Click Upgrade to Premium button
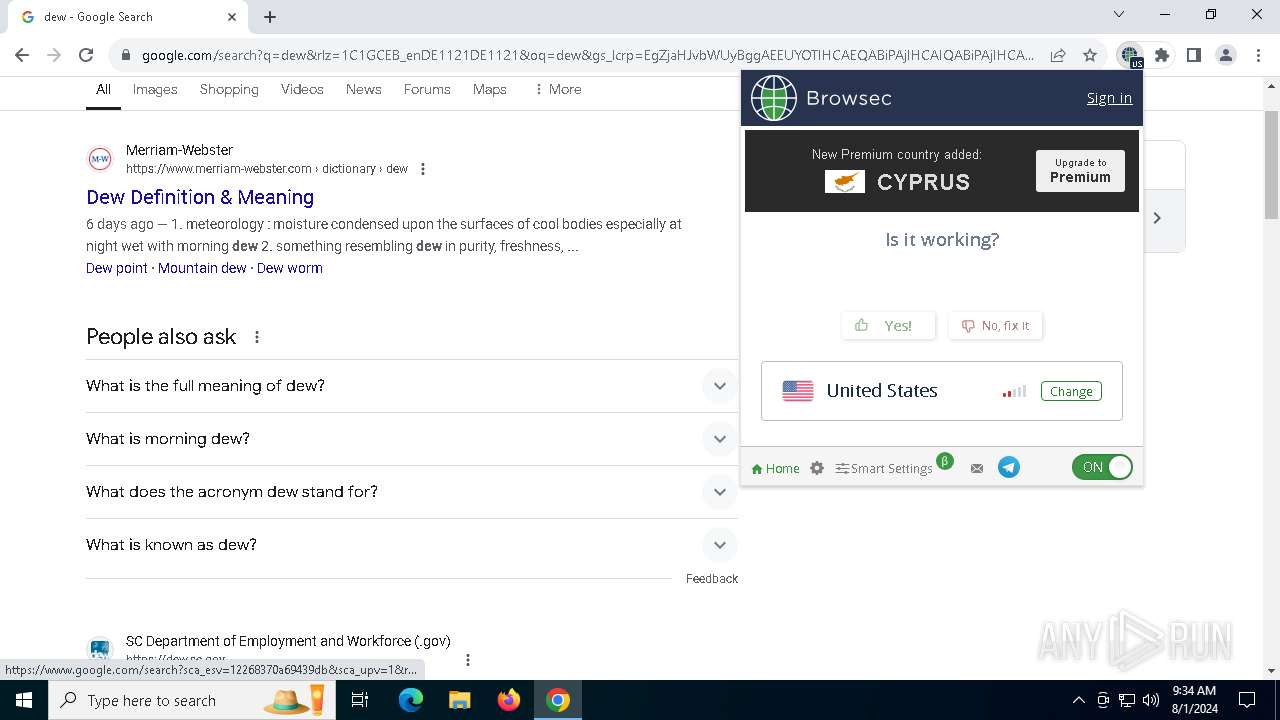This screenshot has height=720, width=1280. (x=1080, y=171)
